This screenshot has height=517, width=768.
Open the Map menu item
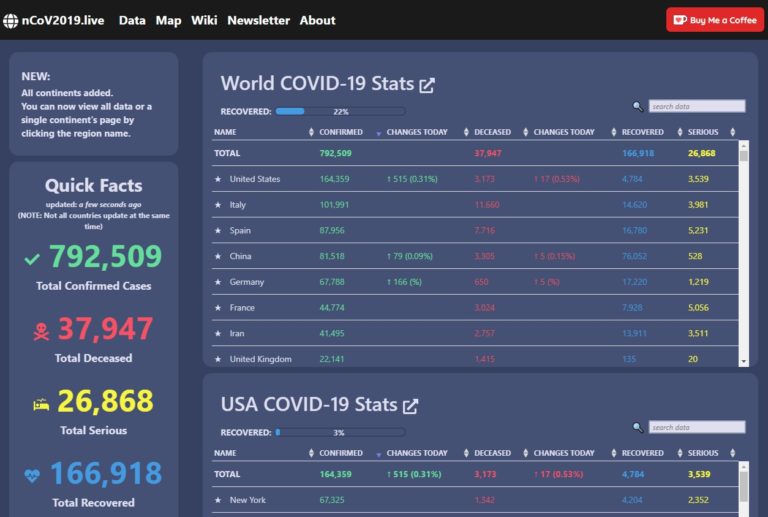[x=168, y=20]
